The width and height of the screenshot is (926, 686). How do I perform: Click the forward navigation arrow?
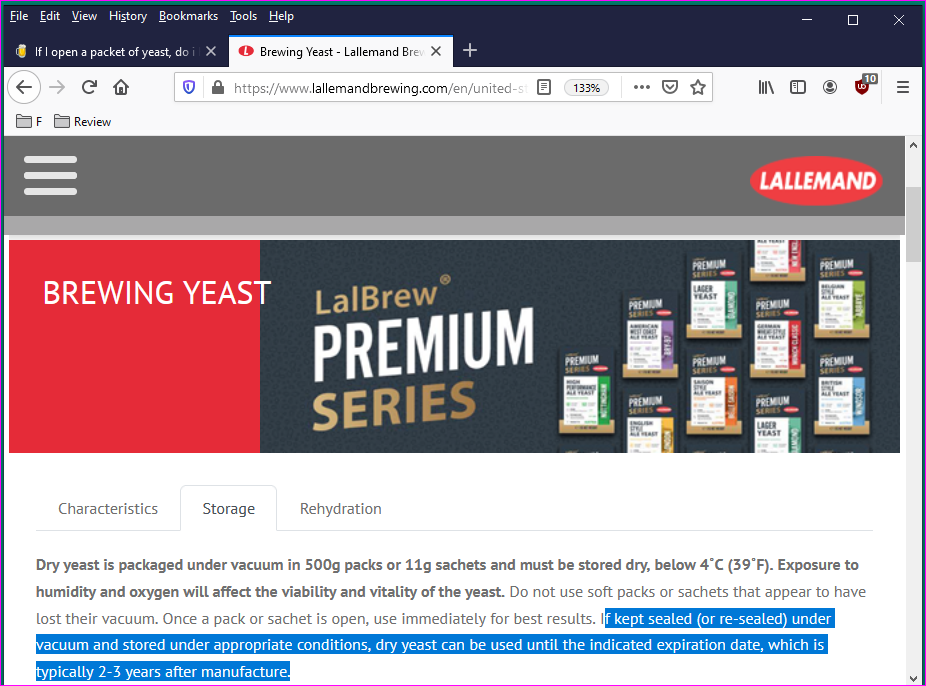[57, 87]
